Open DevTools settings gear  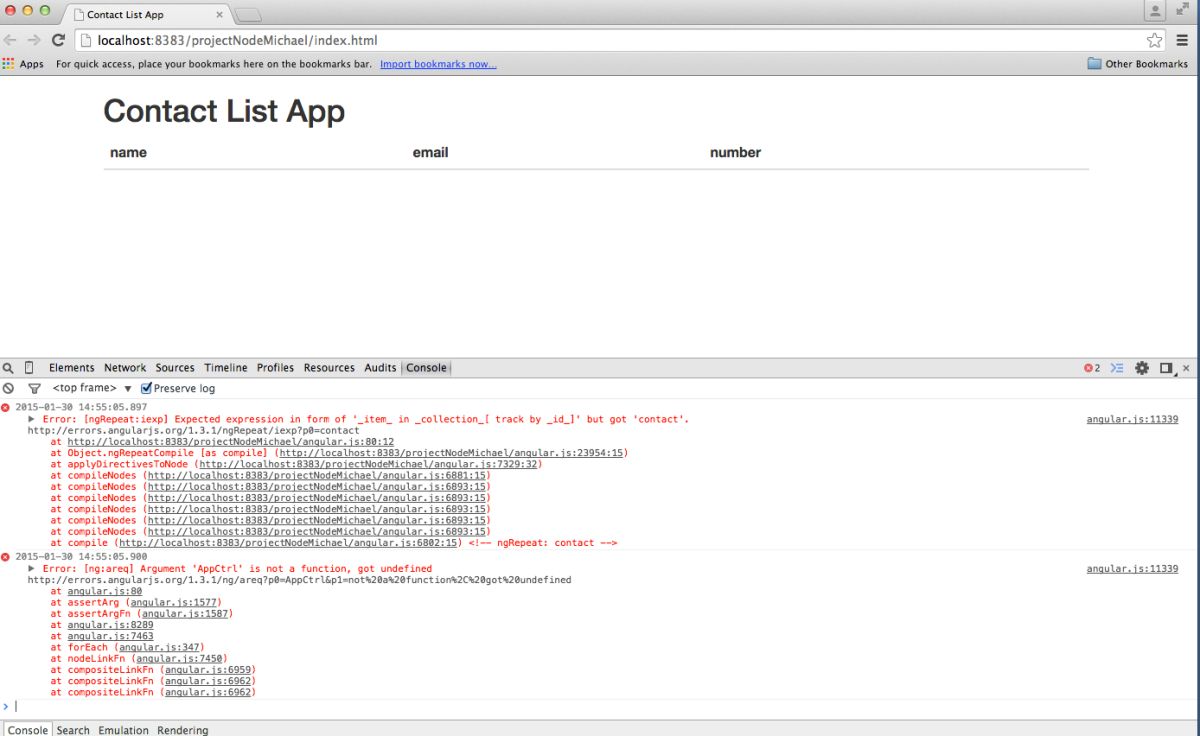point(1142,368)
